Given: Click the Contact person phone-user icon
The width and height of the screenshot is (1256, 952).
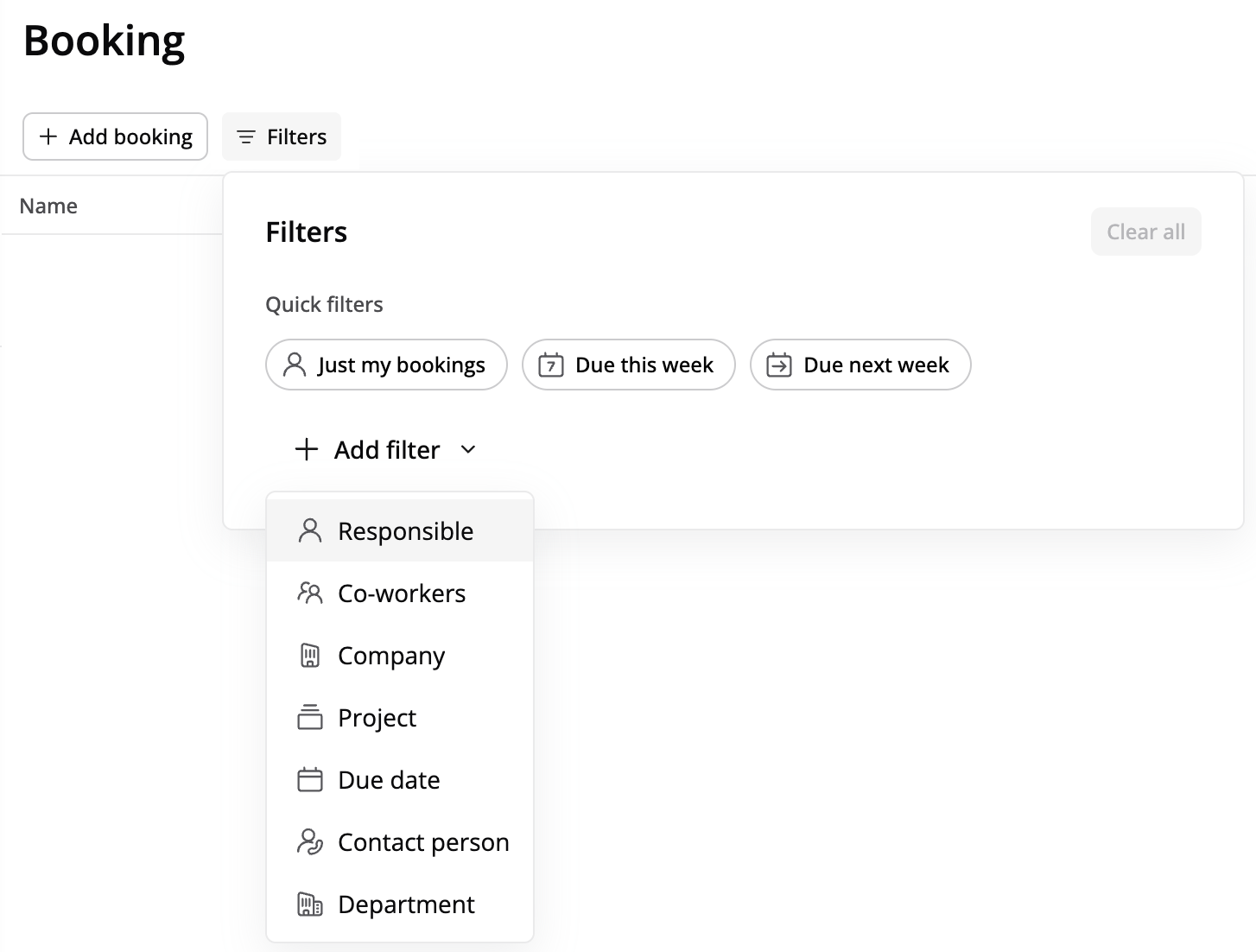Looking at the screenshot, I should click(309, 842).
